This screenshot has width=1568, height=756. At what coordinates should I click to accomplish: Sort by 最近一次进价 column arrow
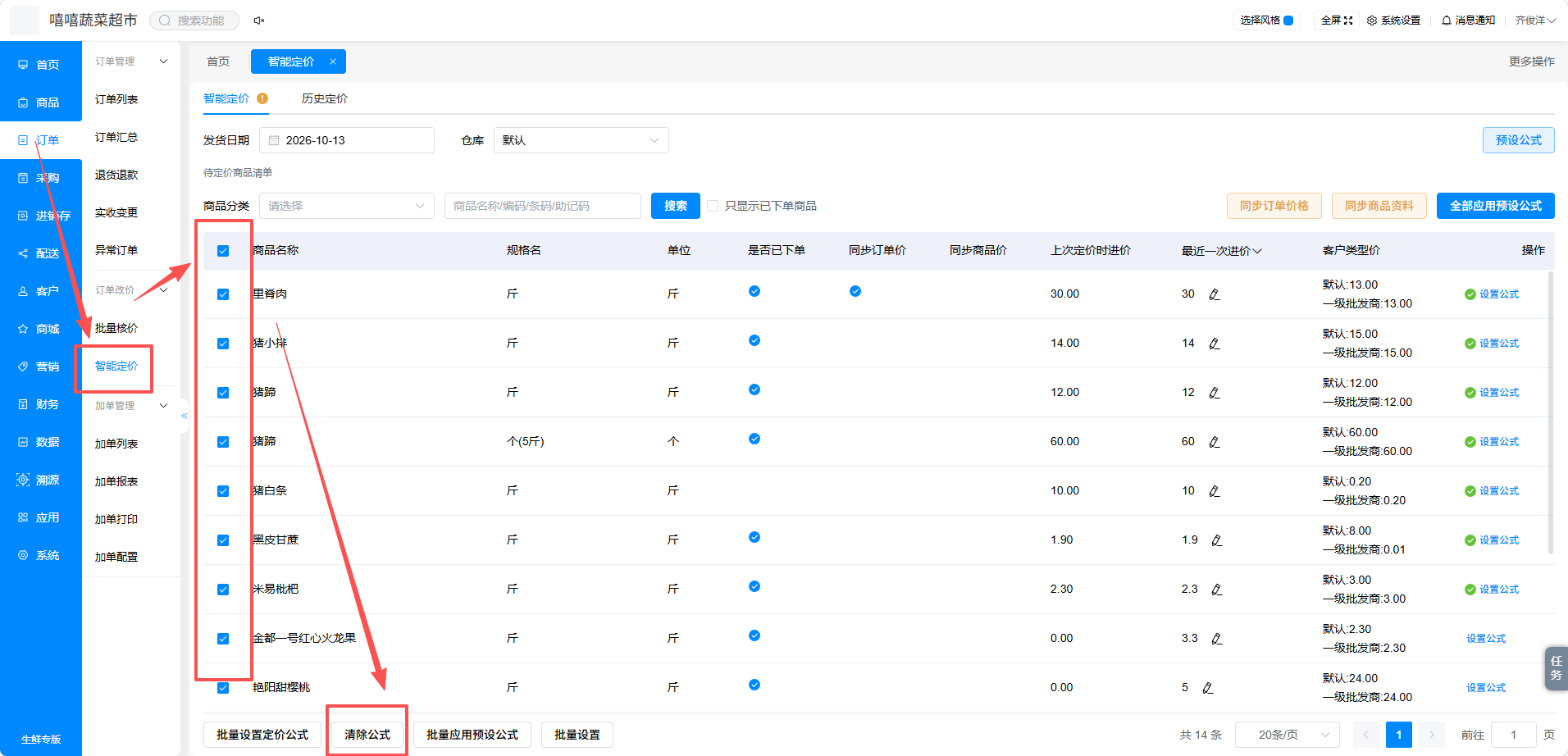coord(1257,251)
